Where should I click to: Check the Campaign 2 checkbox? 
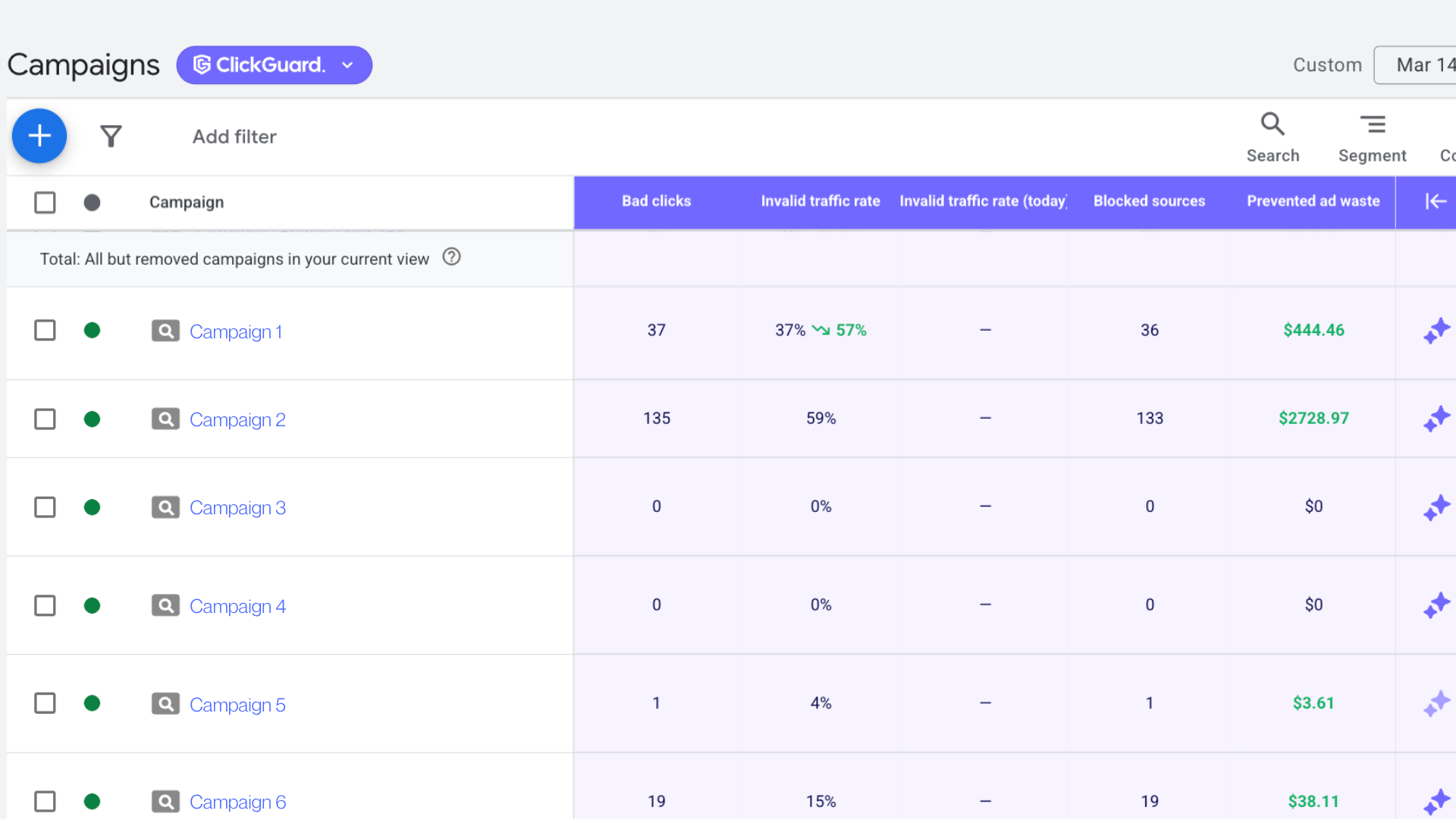tap(45, 419)
